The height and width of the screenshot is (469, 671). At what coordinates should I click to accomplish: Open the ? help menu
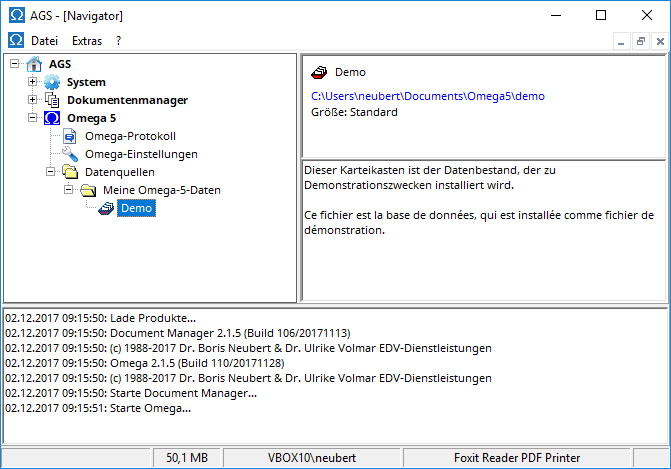click(118, 41)
